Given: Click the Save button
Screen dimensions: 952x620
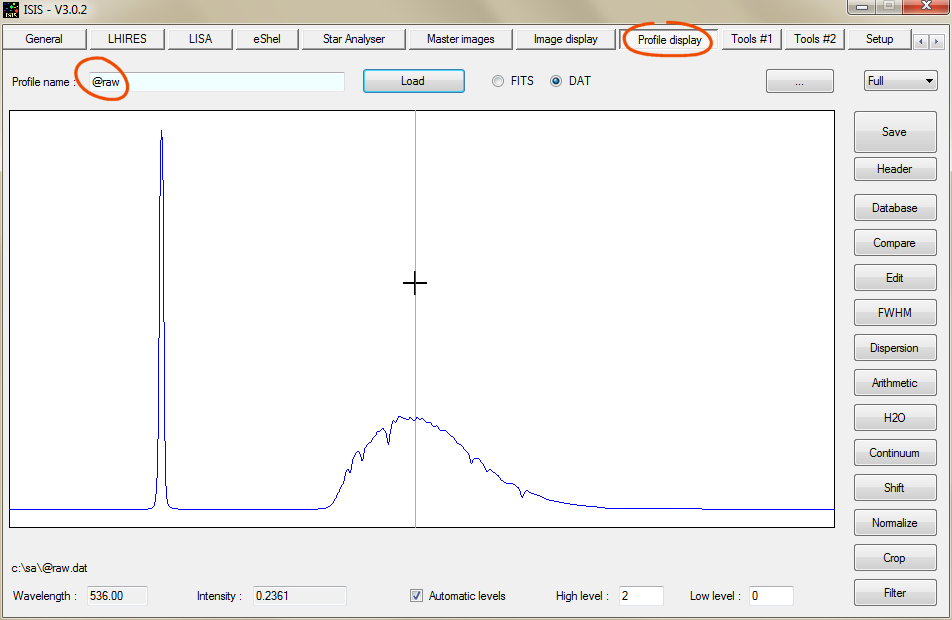Looking at the screenshot, I should (894, 132).
